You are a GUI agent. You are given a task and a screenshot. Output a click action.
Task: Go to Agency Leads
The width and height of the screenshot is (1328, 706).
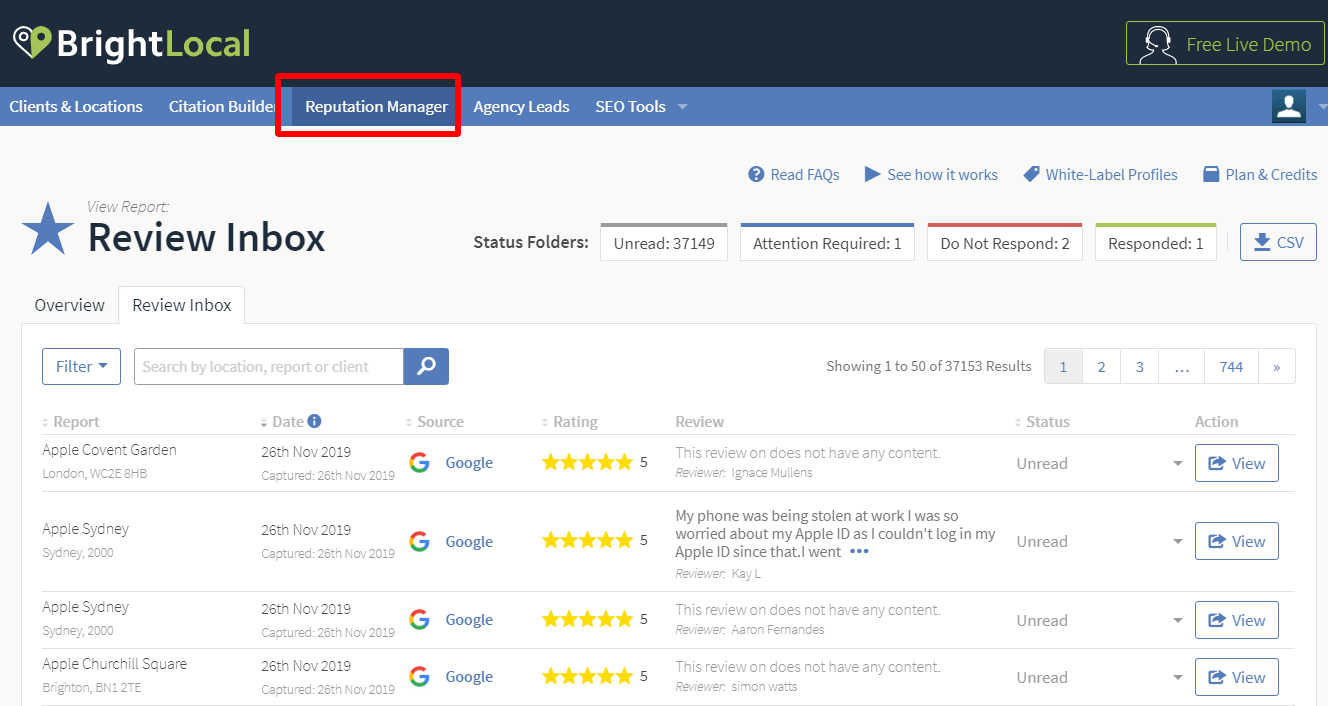click(521, 106)
